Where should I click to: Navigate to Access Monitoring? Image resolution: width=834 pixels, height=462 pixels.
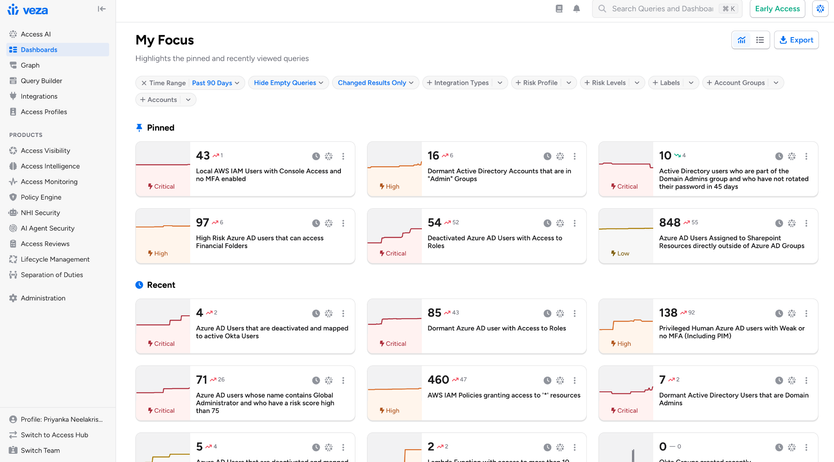coord(57,181)
